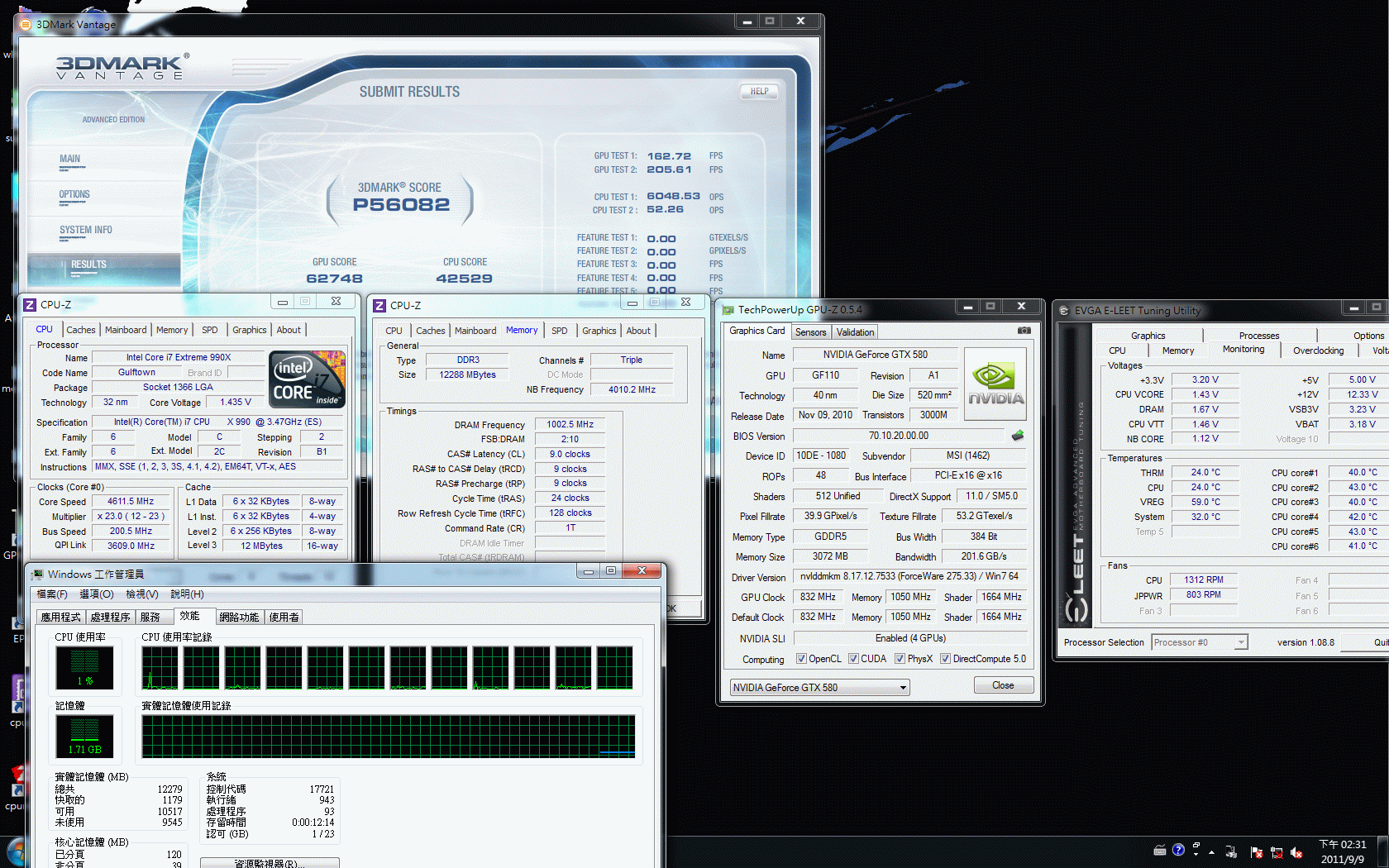Click the Intel Core i7 inside logo
The image size is (1389, 868).
308,379
